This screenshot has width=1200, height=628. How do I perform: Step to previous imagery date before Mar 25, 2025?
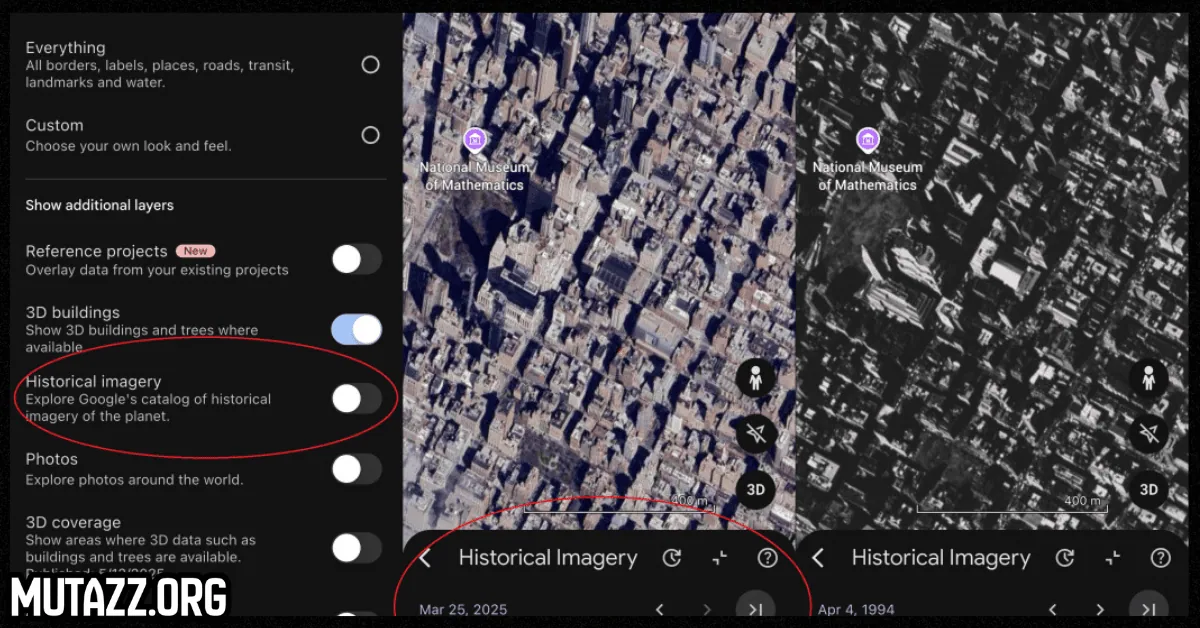[660, 609]
